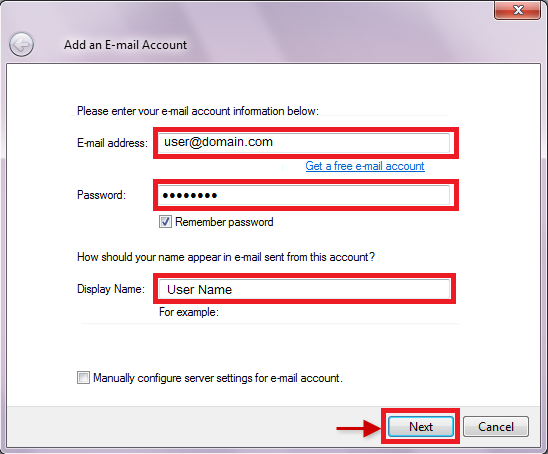The width and height of the screenshot is (548, 454).
Task: Click the Manually configure server settings label
Action: click(218, 378)
